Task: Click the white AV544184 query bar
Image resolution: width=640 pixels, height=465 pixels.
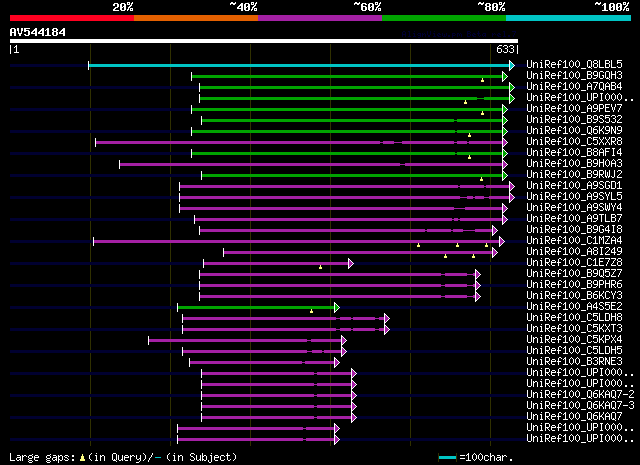Action: point(264,41)
